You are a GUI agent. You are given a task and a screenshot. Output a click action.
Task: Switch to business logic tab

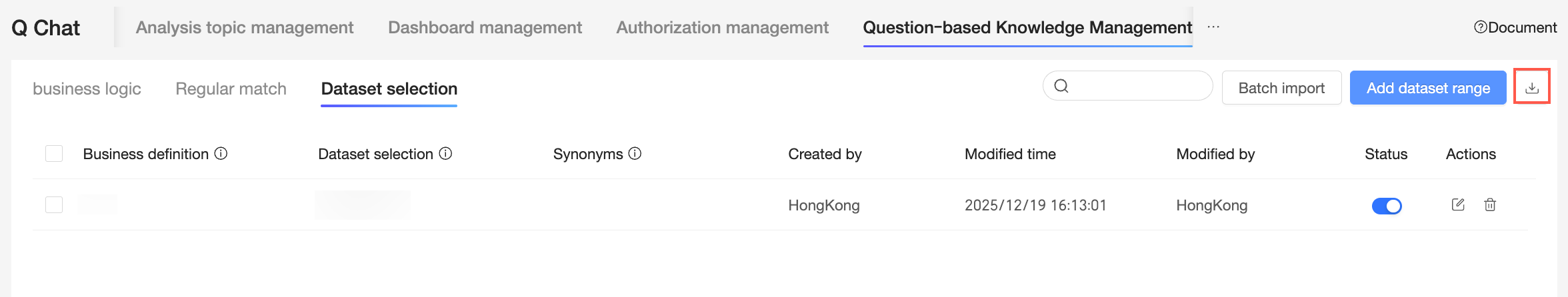tap(87, 89)
